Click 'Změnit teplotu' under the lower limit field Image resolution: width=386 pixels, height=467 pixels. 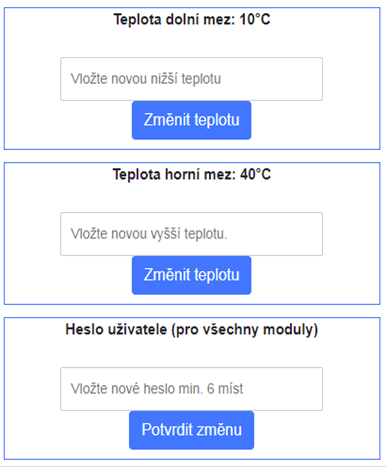191,120
